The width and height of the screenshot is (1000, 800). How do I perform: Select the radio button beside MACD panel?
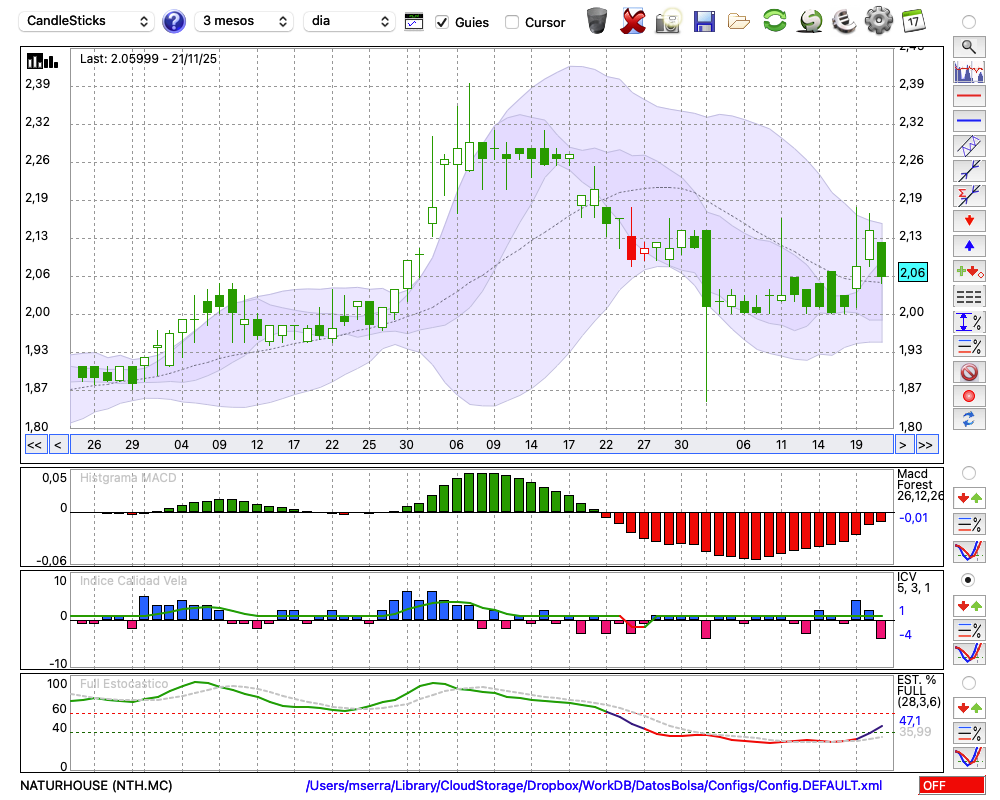point(968,472)
